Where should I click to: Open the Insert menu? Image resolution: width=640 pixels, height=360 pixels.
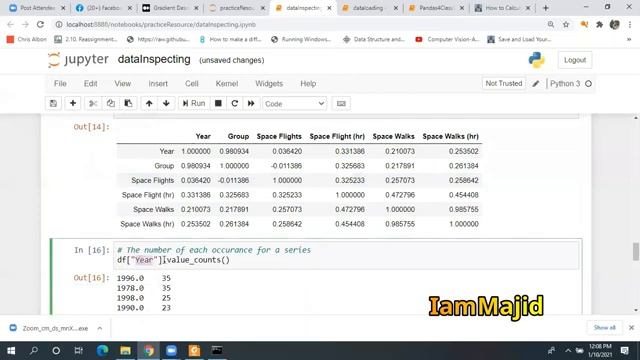click(x=158, y=84)
